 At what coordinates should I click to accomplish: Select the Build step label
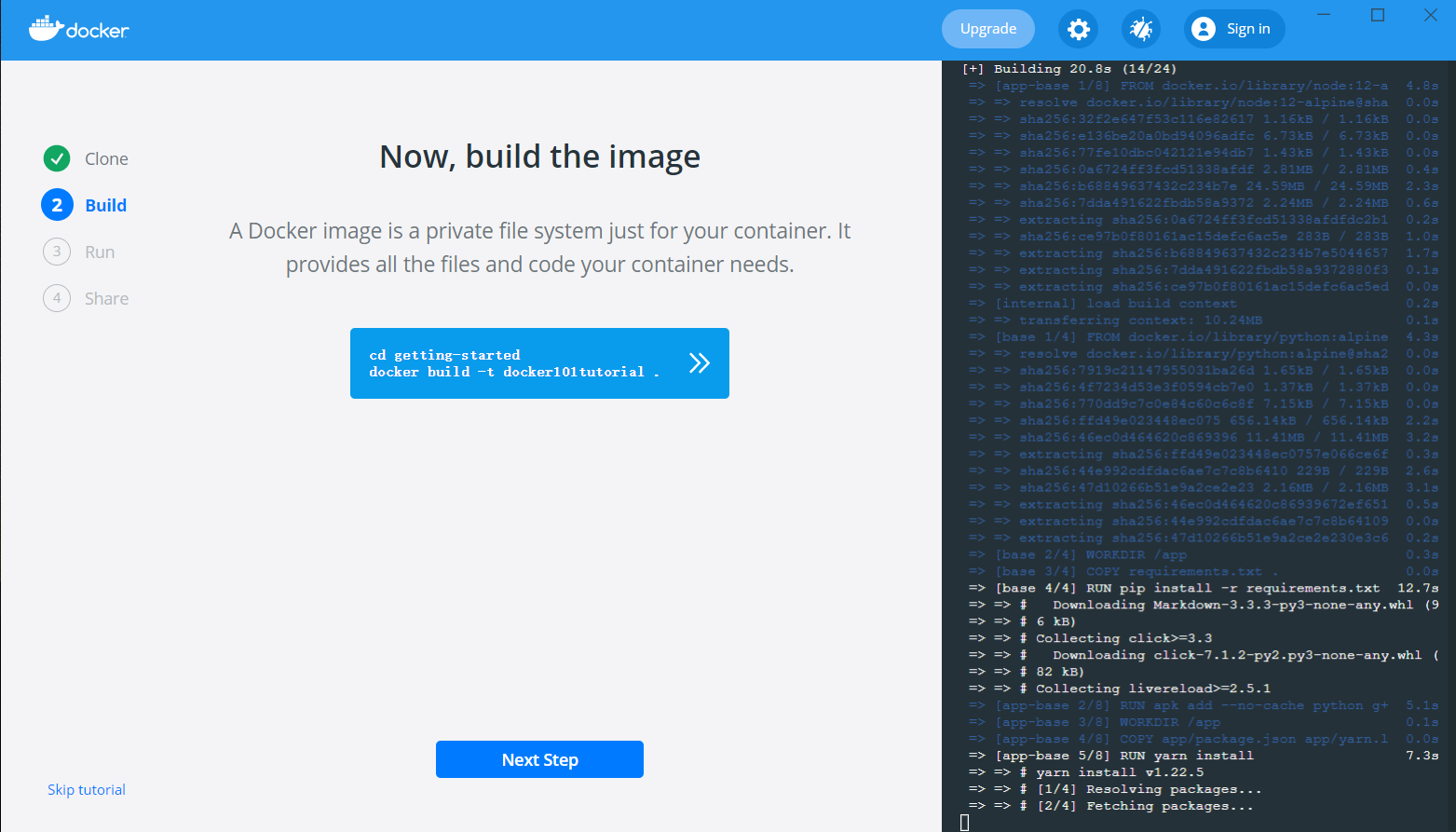[105, 205]
